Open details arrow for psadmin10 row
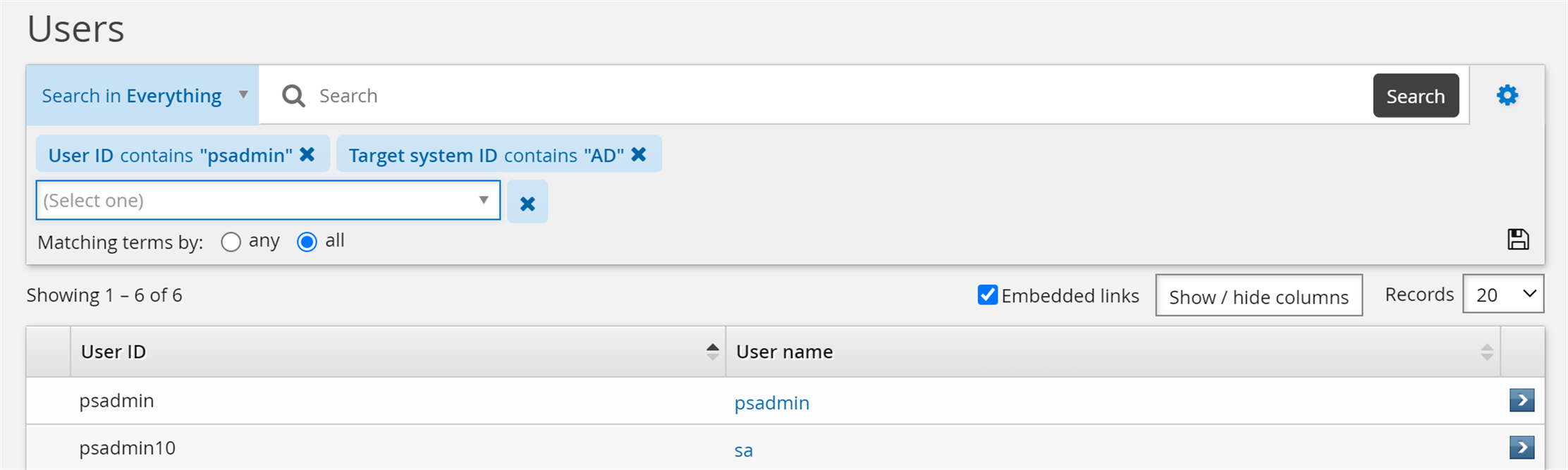The height and width of the screenshot is (470, 1568). tap(1521, 447)
